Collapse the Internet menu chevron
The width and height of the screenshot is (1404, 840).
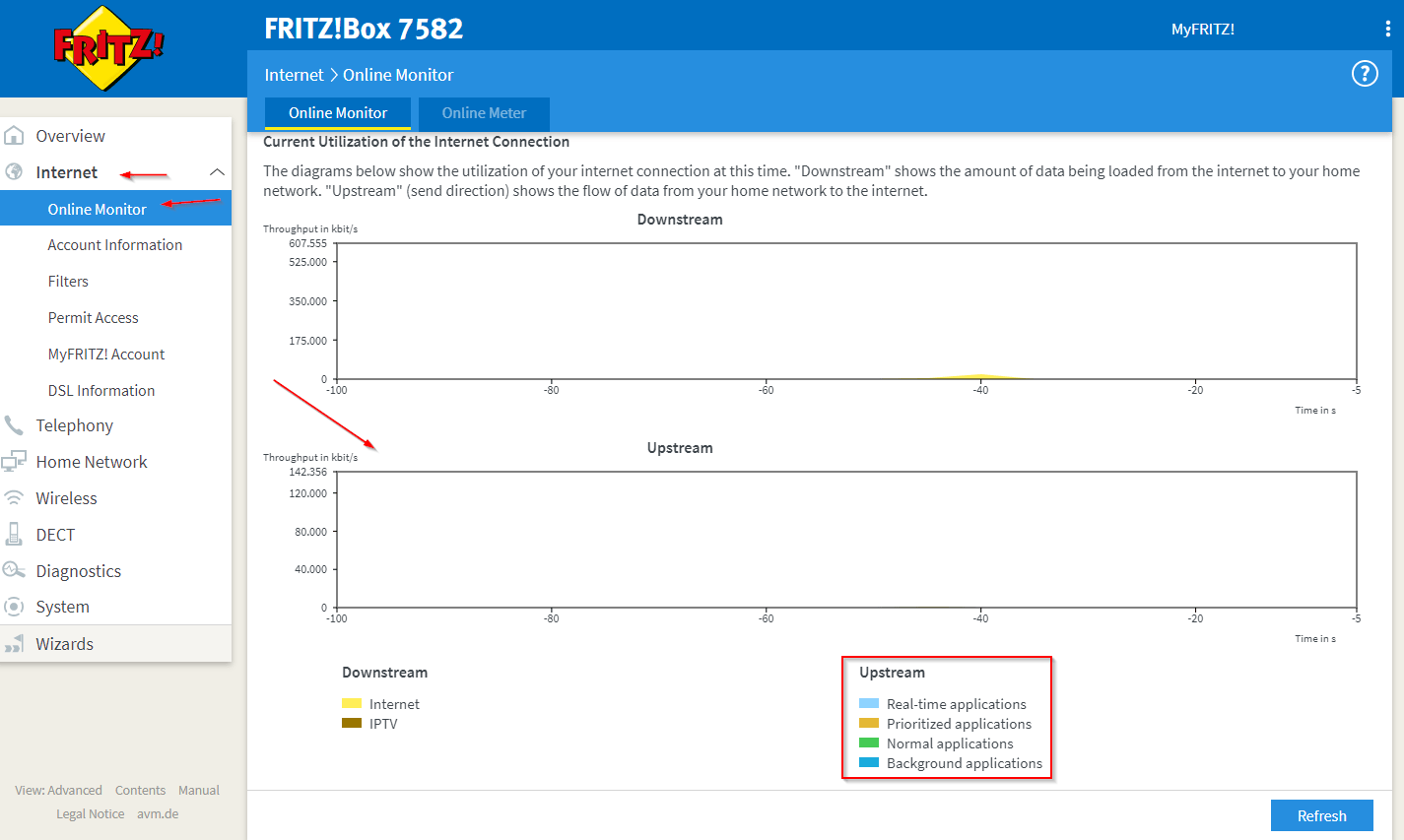(217, 172)
